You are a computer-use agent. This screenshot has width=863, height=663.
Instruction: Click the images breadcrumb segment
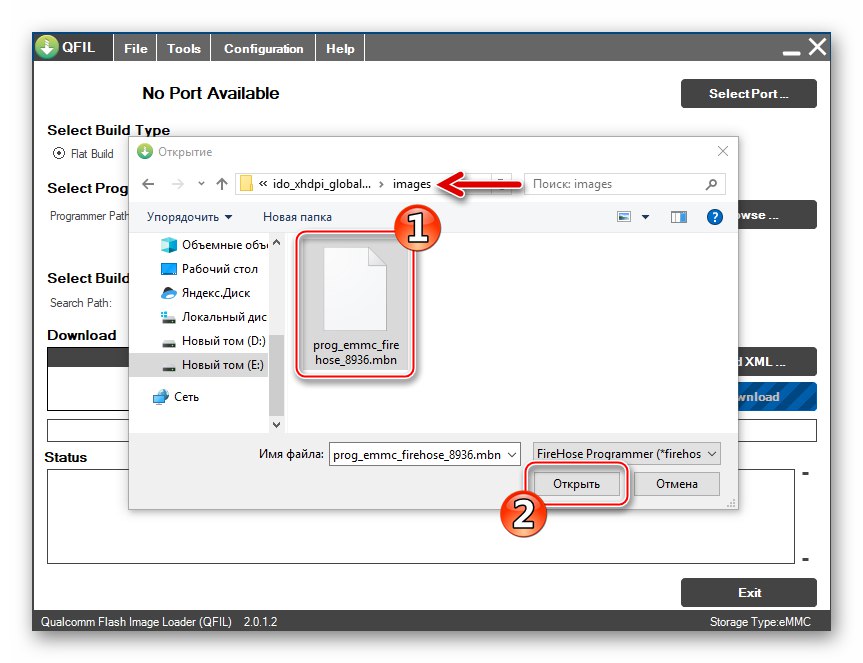pyautogui.click(x=412, y=184)
